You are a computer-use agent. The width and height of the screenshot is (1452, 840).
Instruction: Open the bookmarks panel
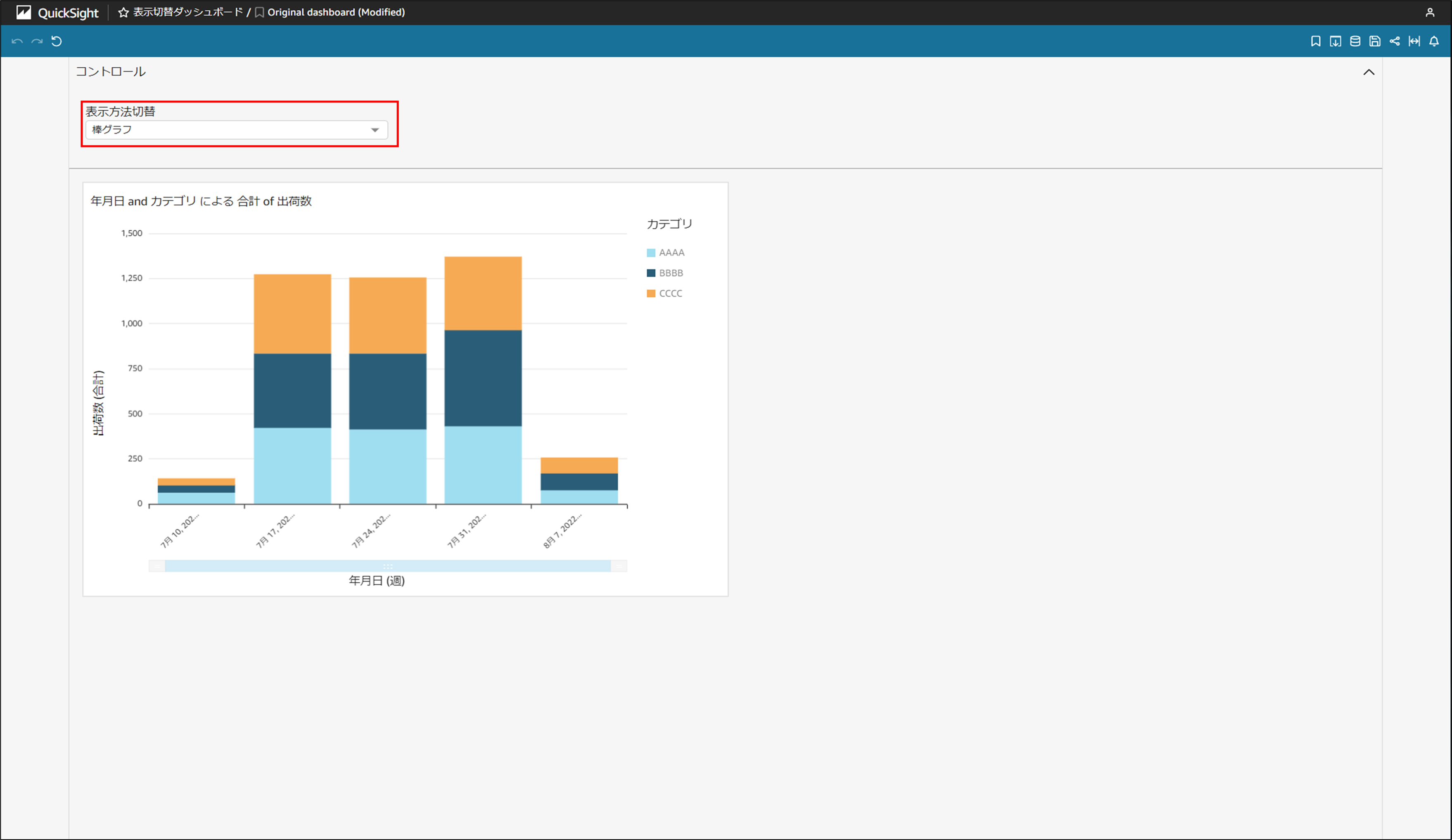(x=1316, y=41)
